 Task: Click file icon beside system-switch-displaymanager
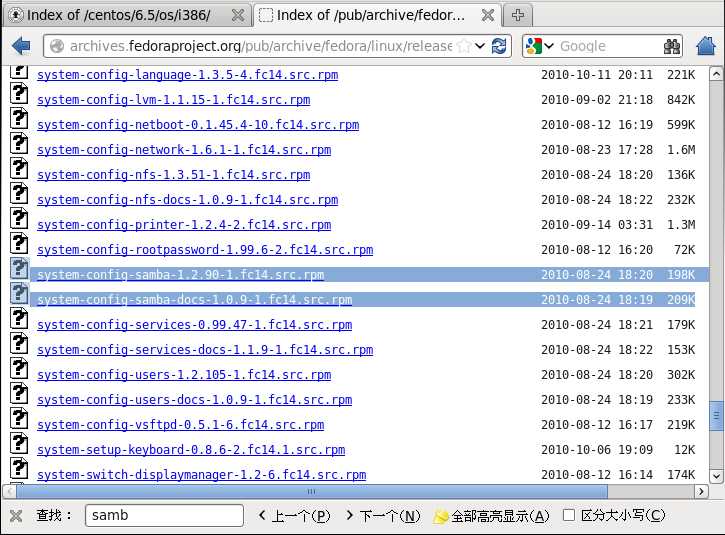click(x=19, y=468)
